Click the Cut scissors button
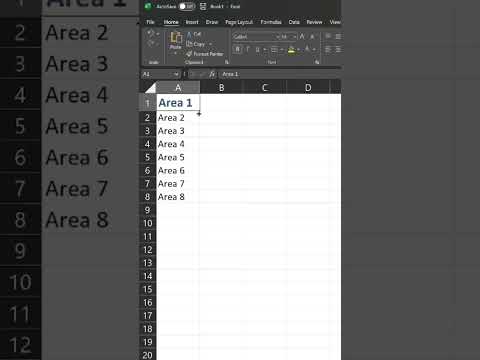Image resolution: width=480 pixels, height=360 pixels. point(194,34)
